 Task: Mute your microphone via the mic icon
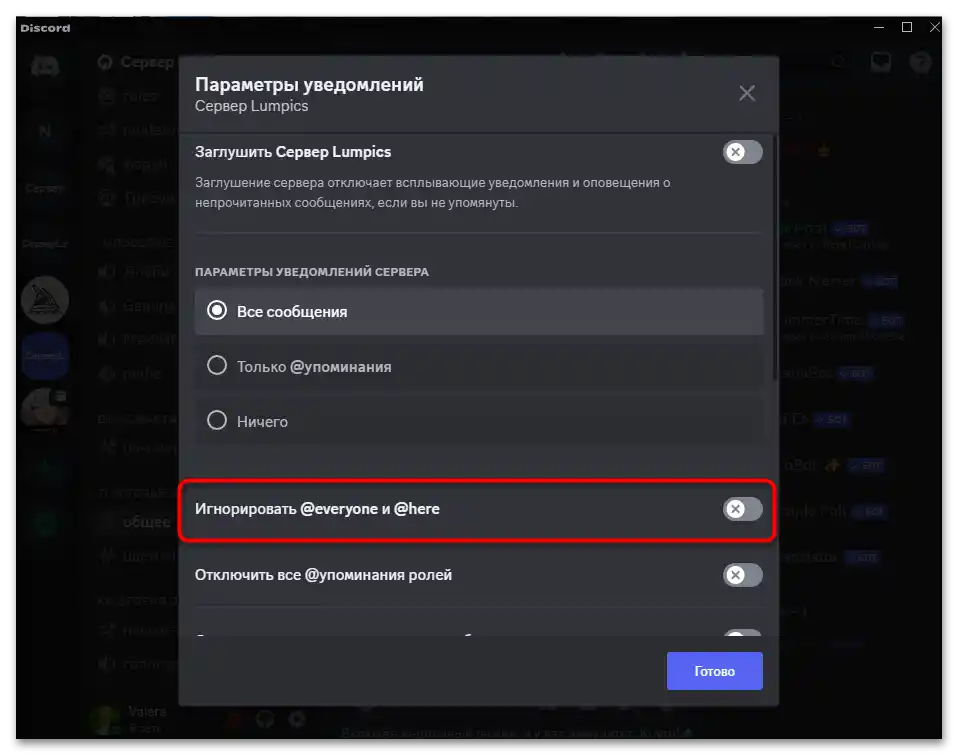232,719
